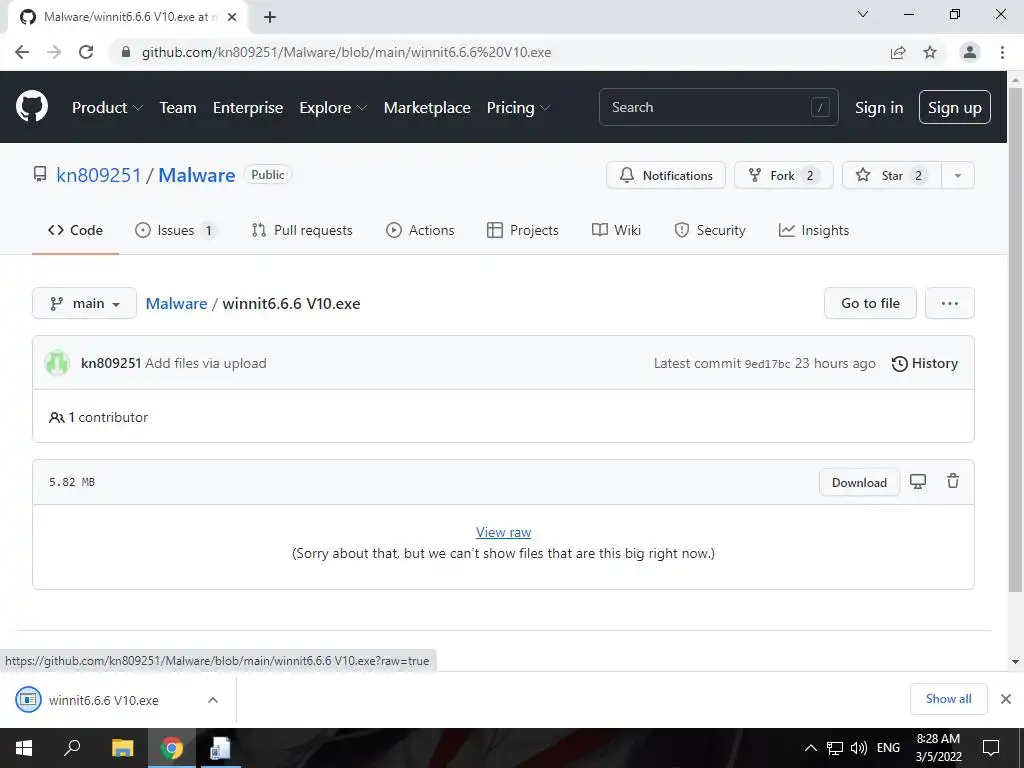Click Show all downloads button
Viewport: 1024px width, 768px height.
point(948,699)
